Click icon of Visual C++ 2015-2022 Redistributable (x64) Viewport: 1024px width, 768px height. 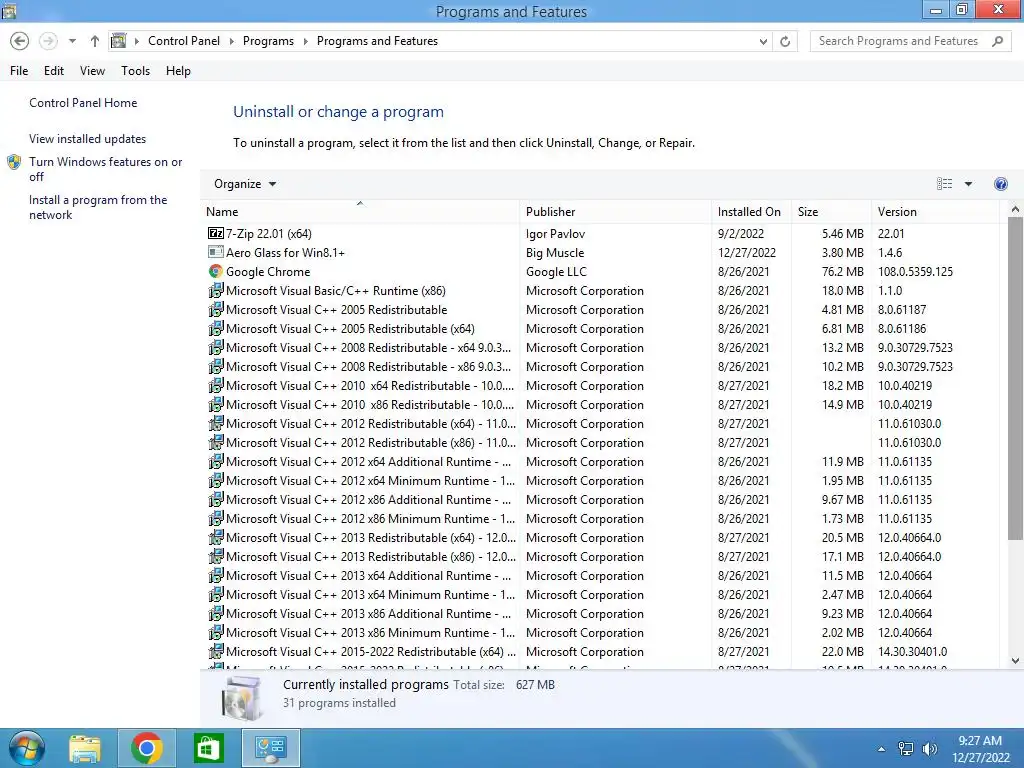pos(216,651)
